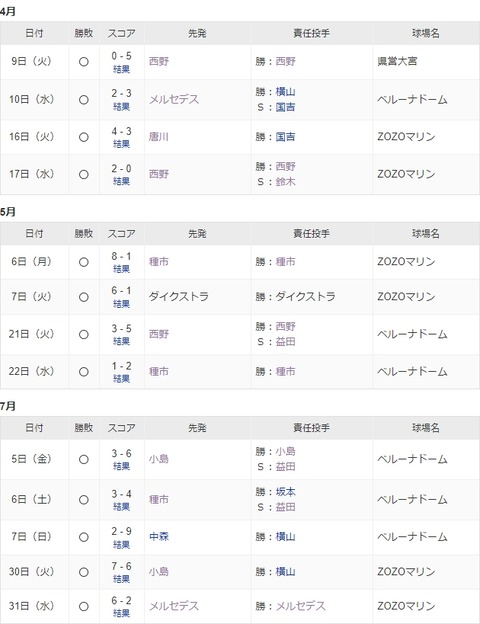Click save pitcher 鈴木 on April 17
Screen dimensions: 480x624
(285, 182)
